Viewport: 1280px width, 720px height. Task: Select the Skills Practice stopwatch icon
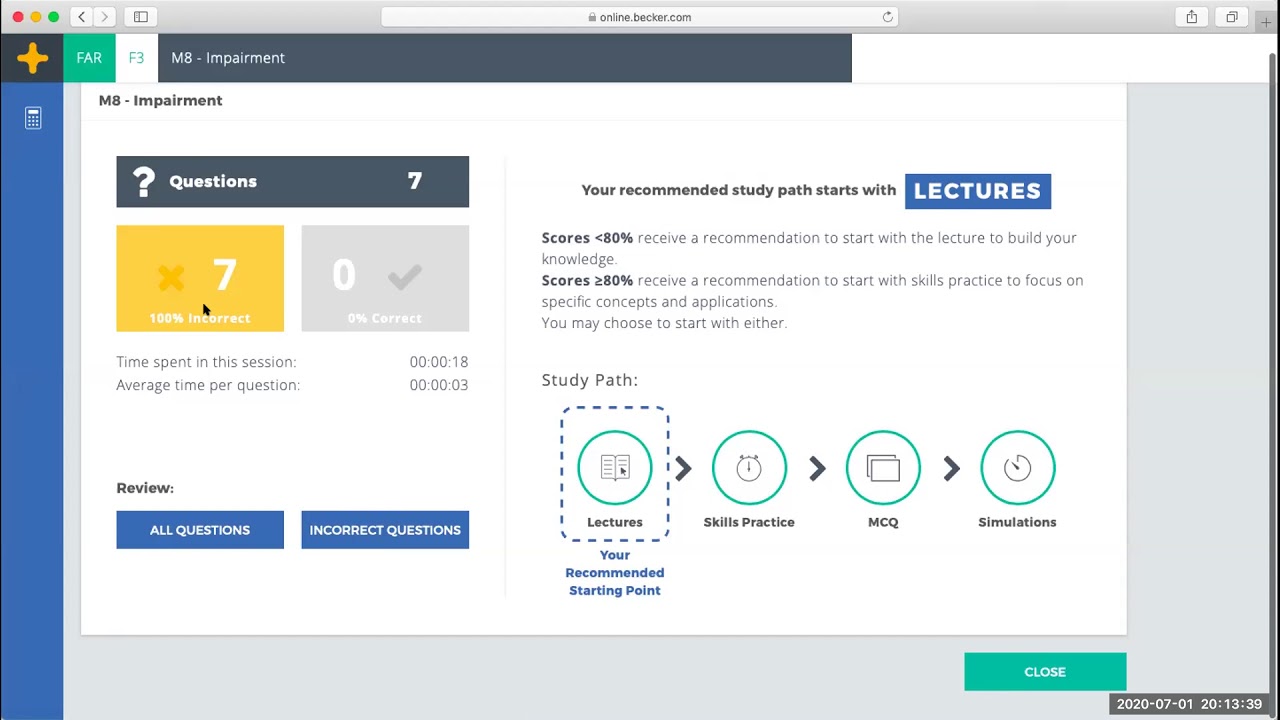pos(749,467)
